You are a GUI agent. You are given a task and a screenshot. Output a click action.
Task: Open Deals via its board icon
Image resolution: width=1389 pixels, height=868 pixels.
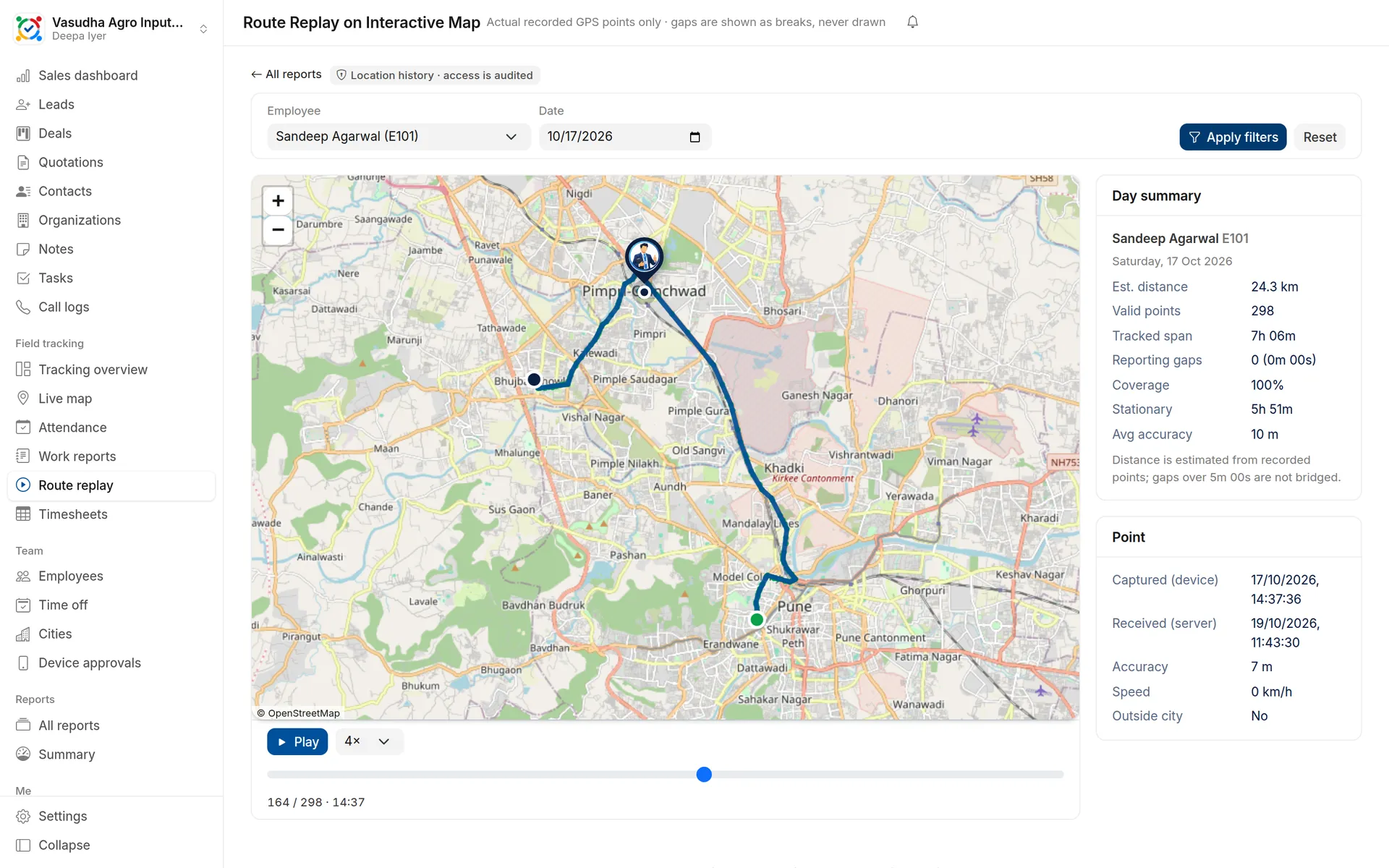click(x=23, y=134)
